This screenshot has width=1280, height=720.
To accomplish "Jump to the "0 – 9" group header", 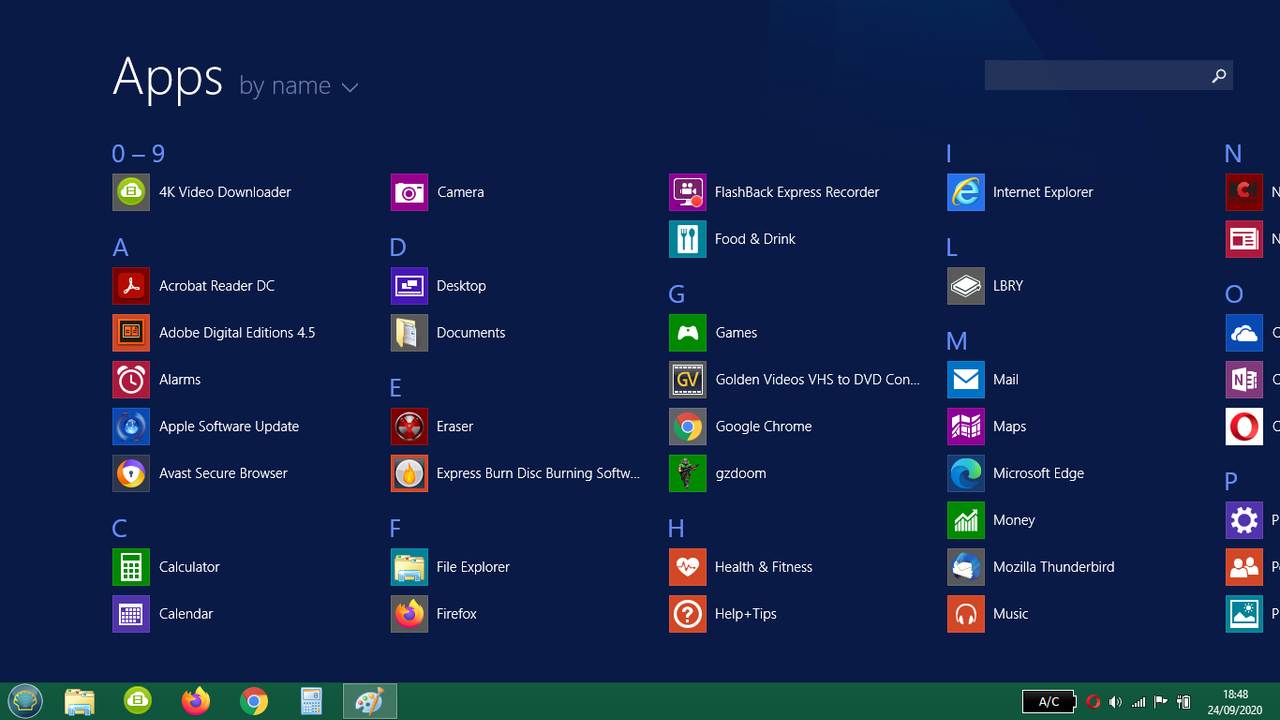I will point(138,154).
